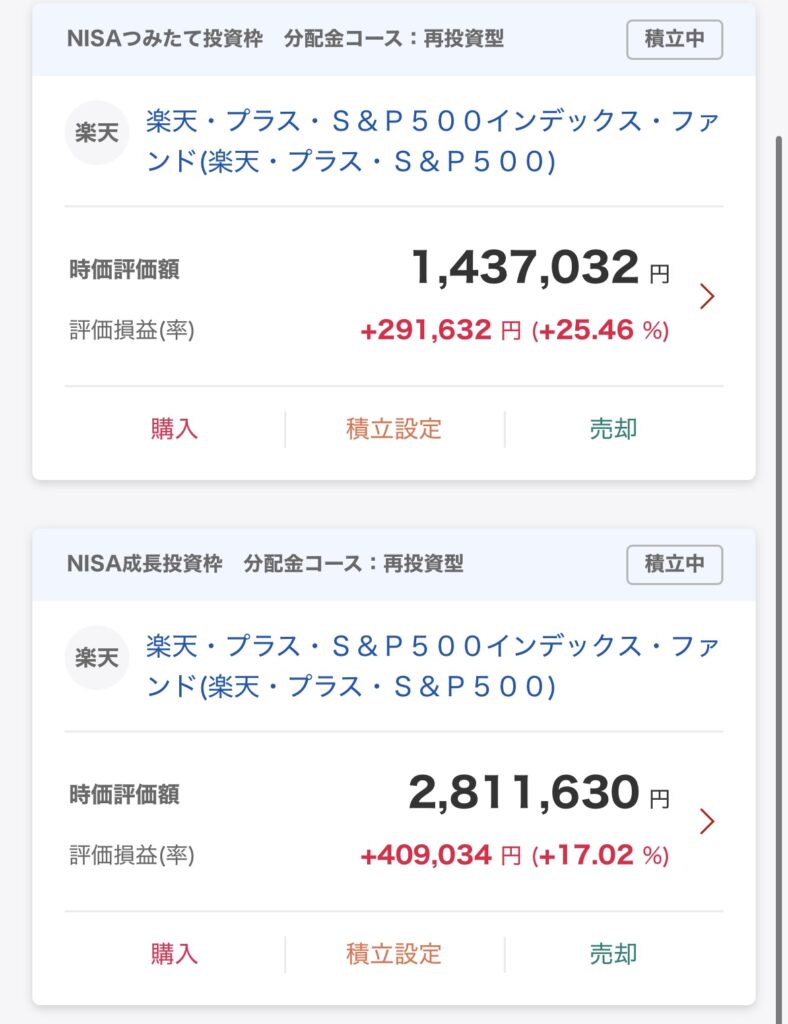Click 積立中 badge in つみたて投資枠 card

pyautogui.click(x=674, y=39)
